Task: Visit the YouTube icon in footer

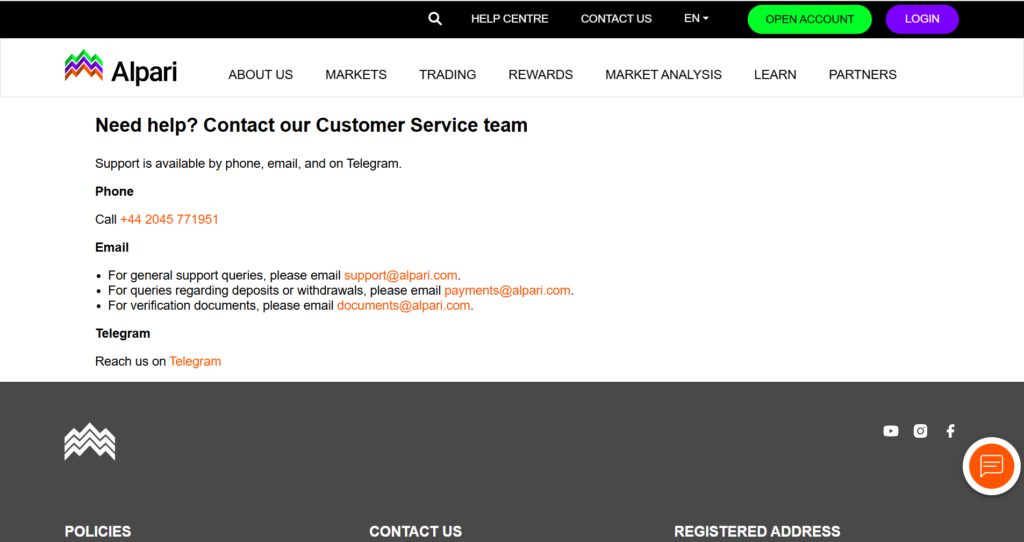Action: tap(891, 431)
